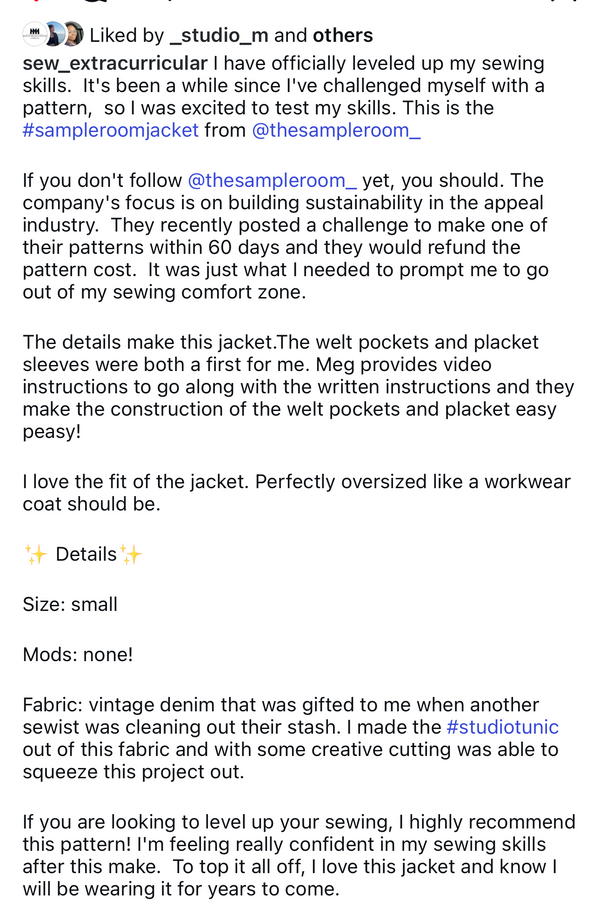Click the "Details" heading text
The height and width of the screenshot is (908, 600).
point(86,554)
